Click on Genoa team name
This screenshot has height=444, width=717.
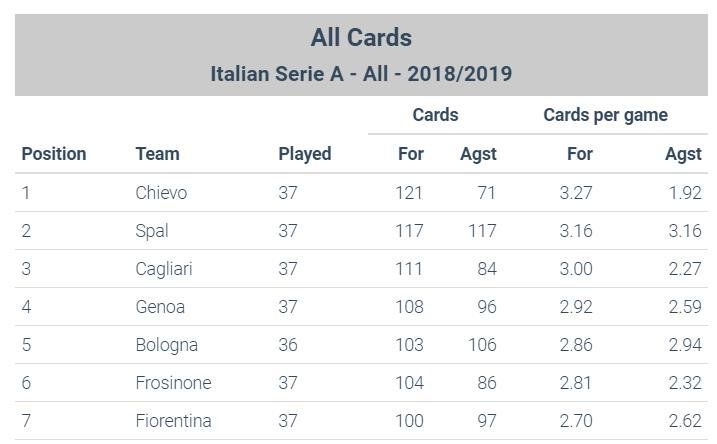[160, 307]
